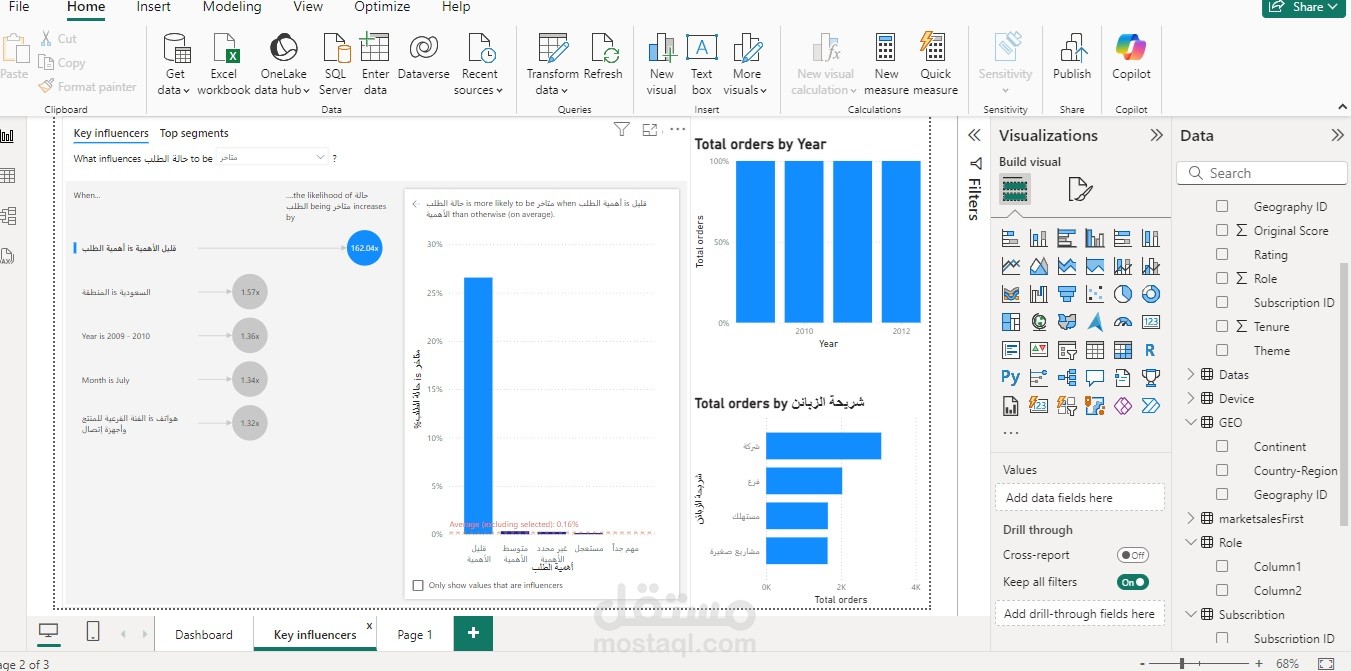The height and width of the screenshot is (671, 1351).
Task: Switch to the Dashboard page tab
Action: coord(204,634)
